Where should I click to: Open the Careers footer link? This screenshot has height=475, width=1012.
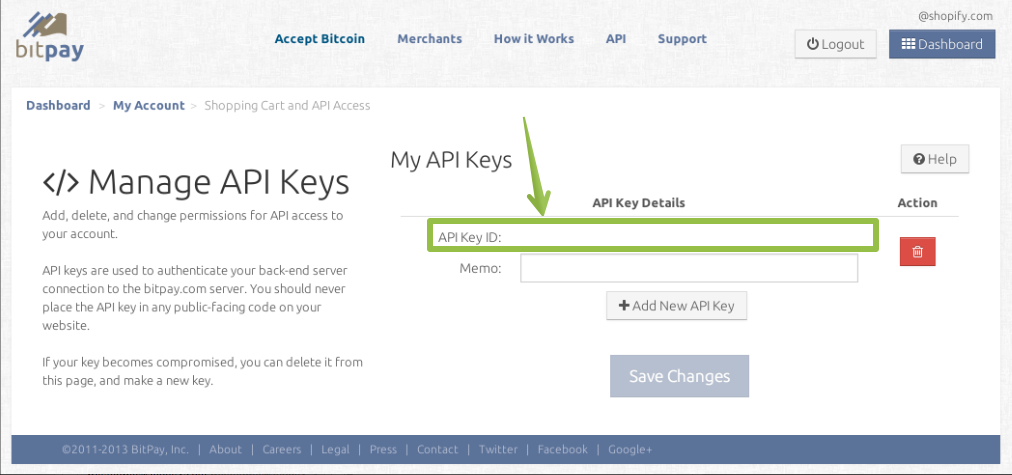(x=281, y=449)
